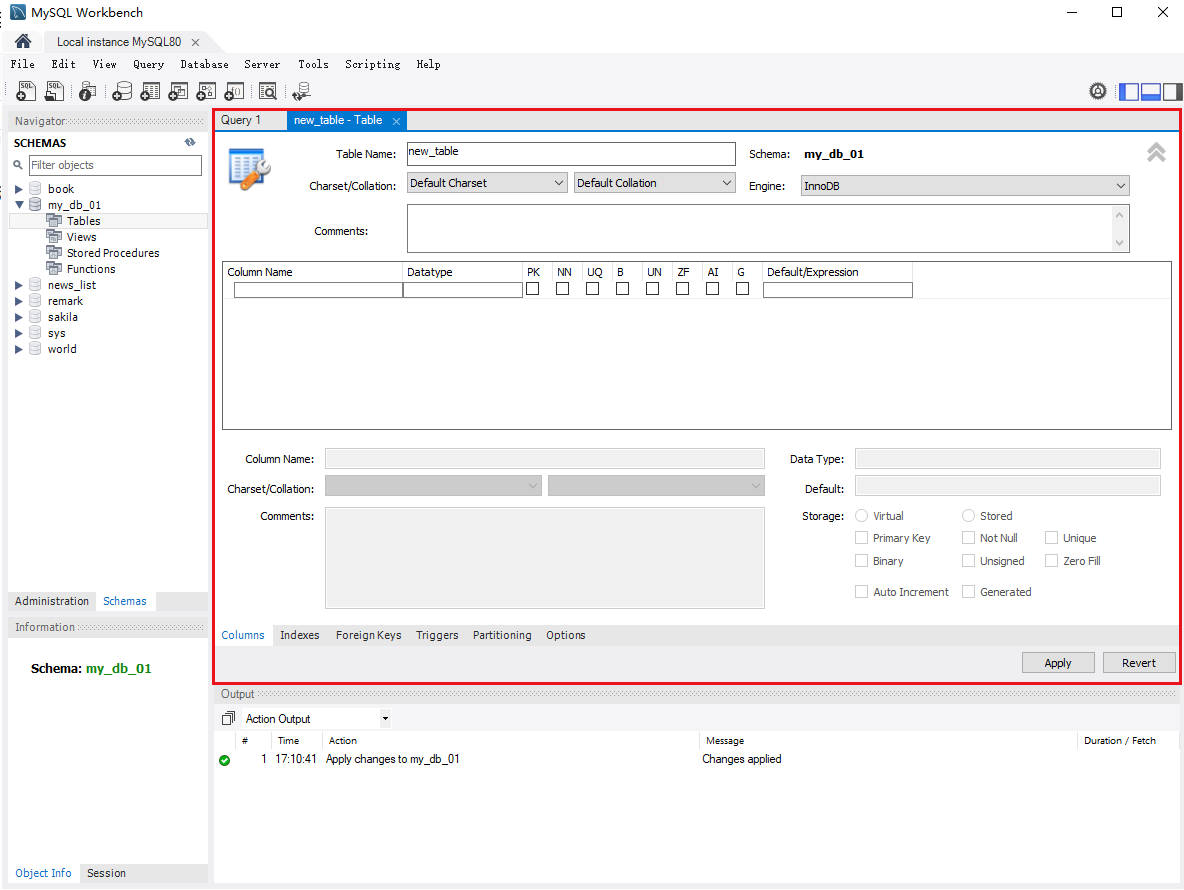Toggle the bottom output panel icon

click(x=1151, y=91)
